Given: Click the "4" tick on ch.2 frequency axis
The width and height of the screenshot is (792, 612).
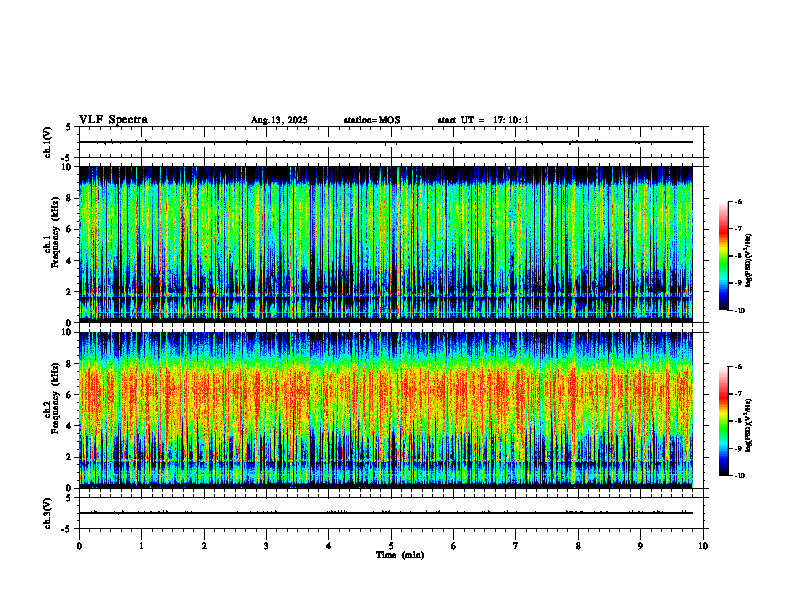Looking at the screenshot, I should tap(70, 426).
